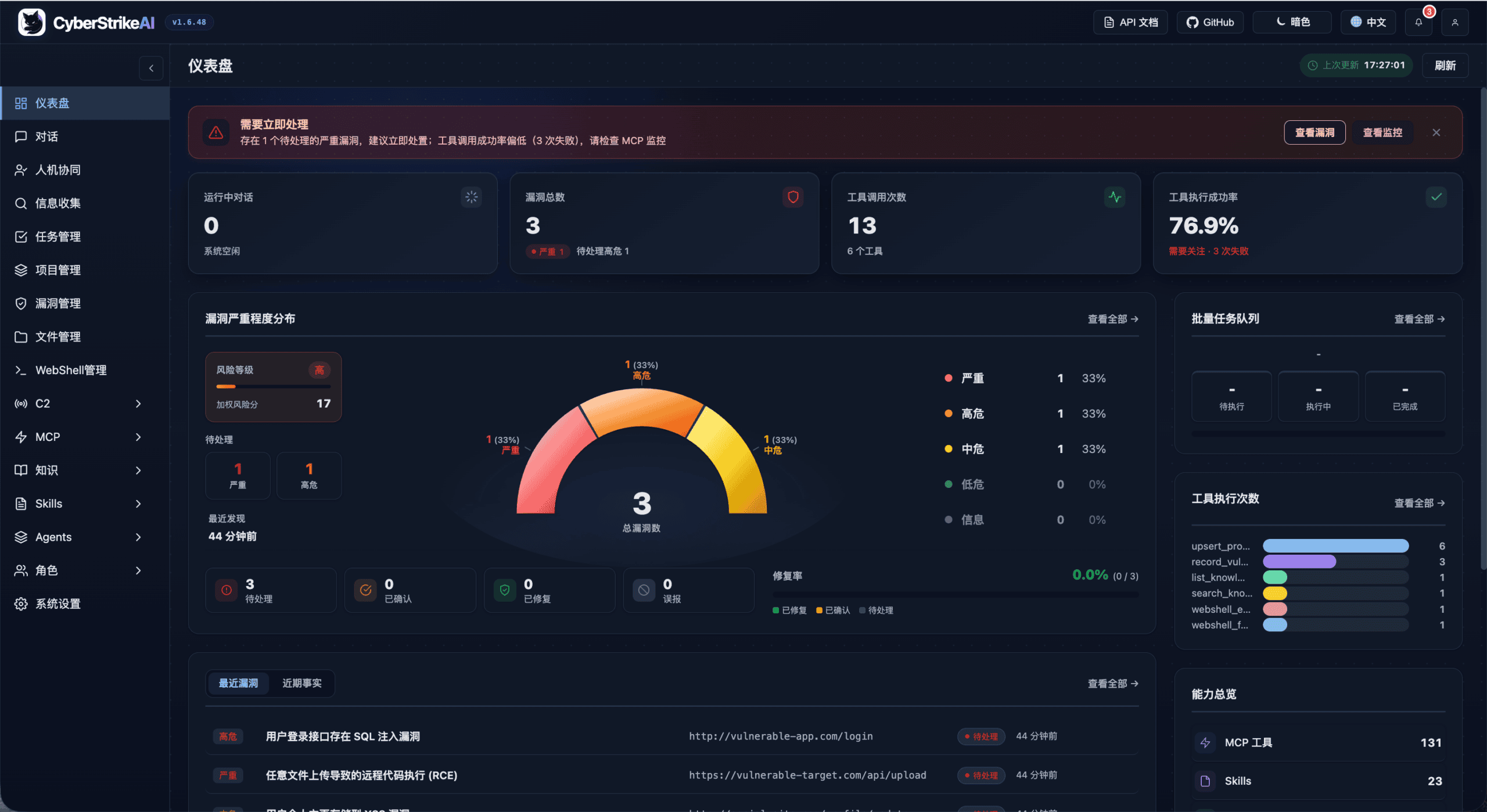Image resolution: width=1487 pixels, height=812 pixels.
Task: Click the running conversations spinner icon
Action: tap(471, 197)
